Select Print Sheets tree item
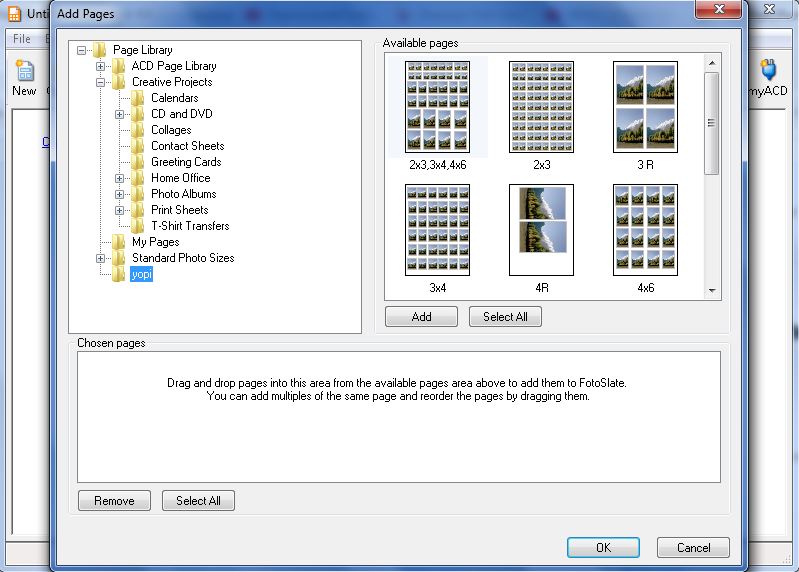Image resolution: width=799 pixels, height=572 pixels. coord(180,210)
